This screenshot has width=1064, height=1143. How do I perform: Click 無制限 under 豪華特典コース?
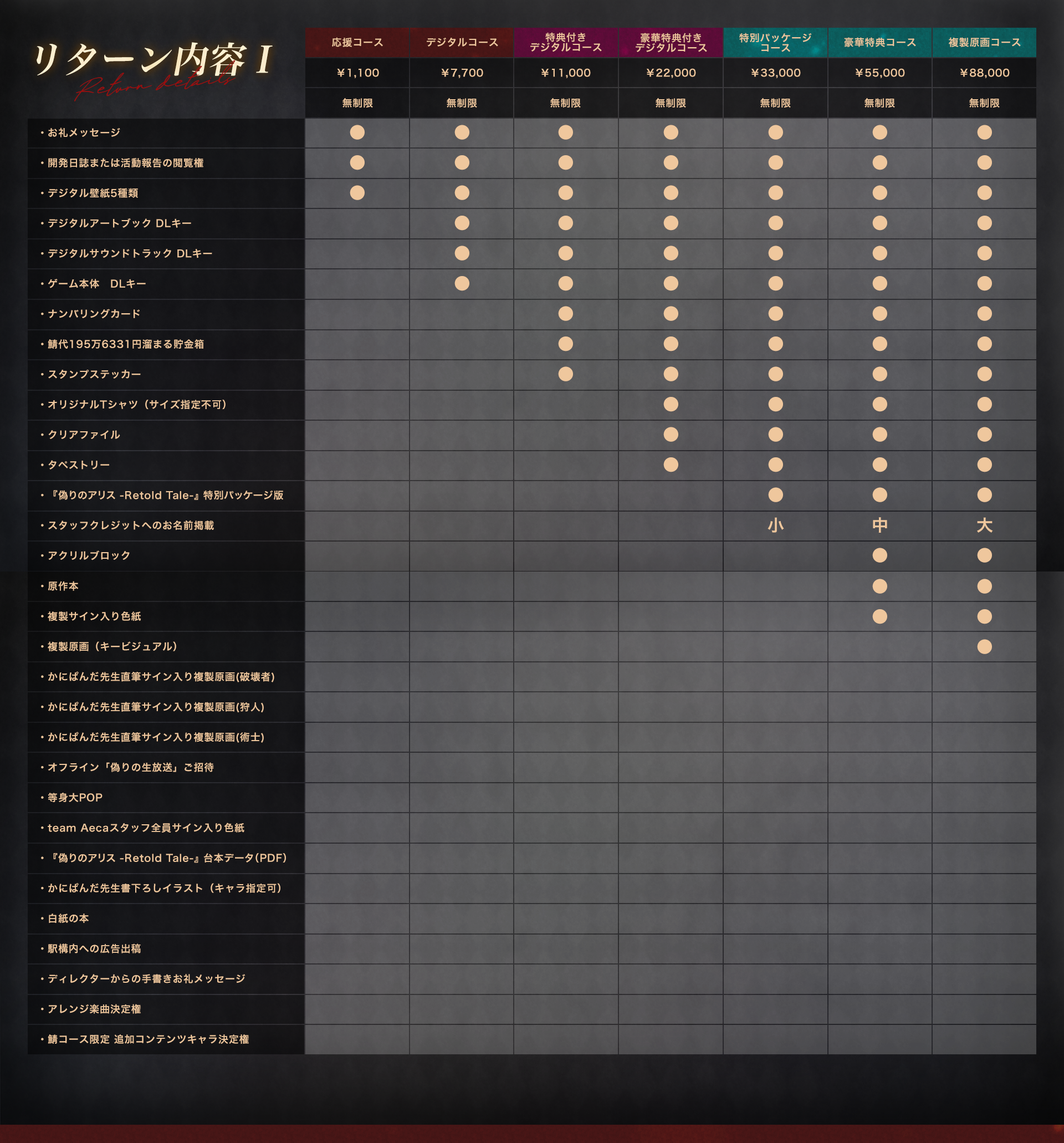click(879, 104)
